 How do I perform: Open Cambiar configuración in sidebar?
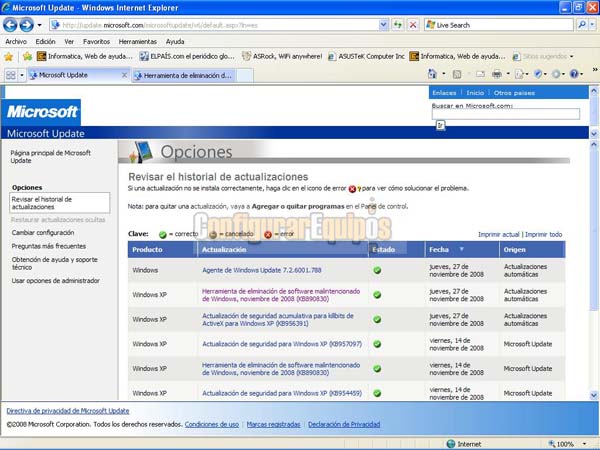pos(43,233)
